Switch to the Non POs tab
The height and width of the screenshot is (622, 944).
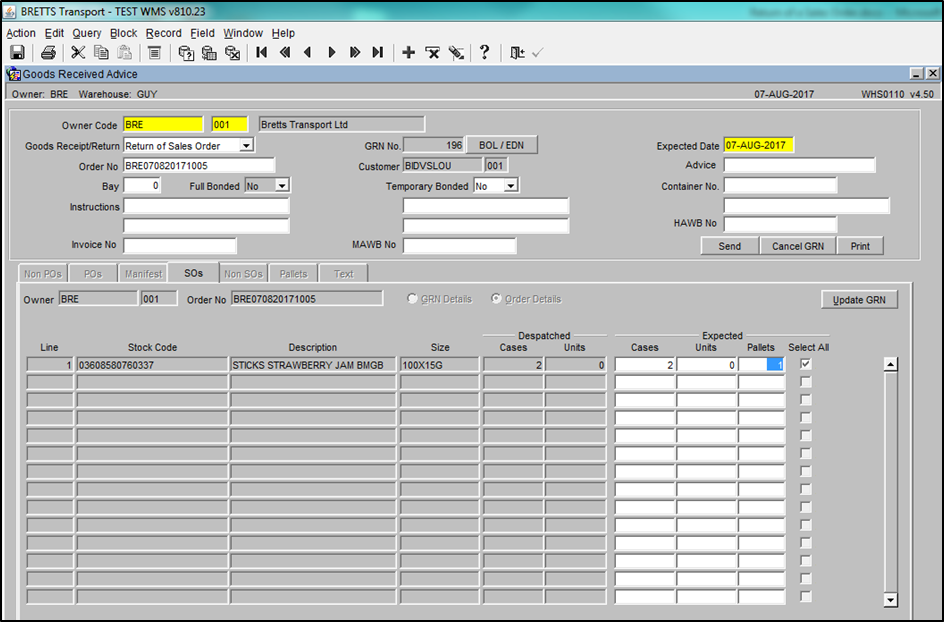[43, 274]
